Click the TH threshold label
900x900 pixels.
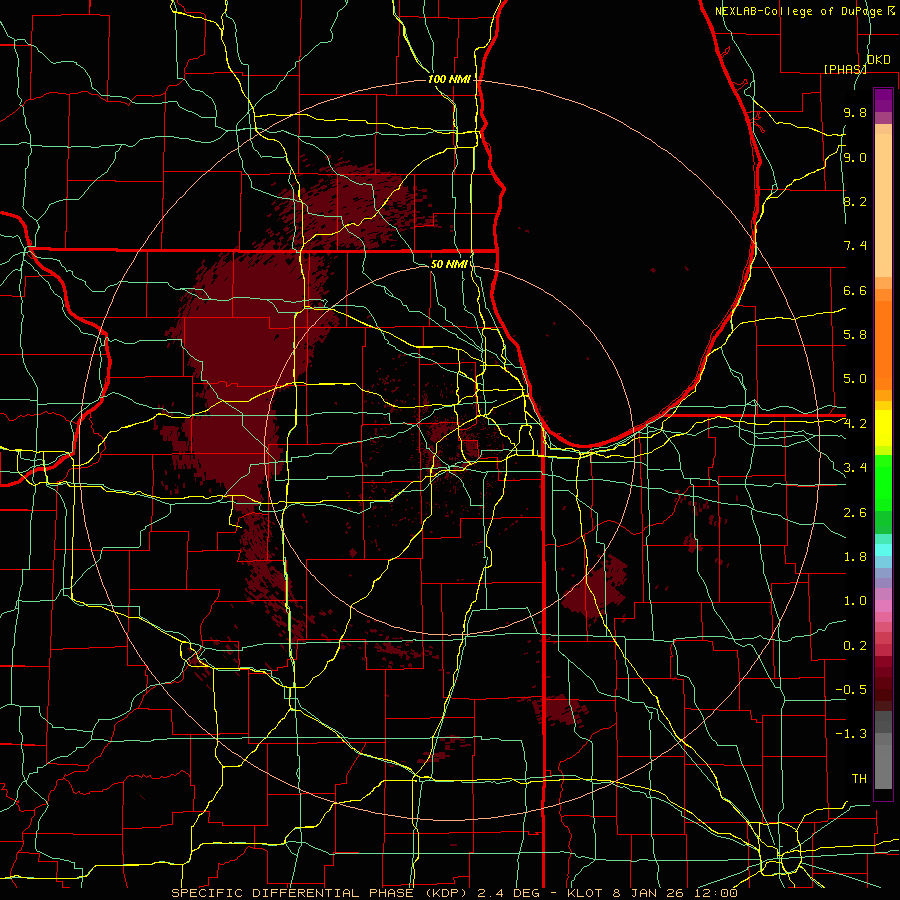(859, 779)
